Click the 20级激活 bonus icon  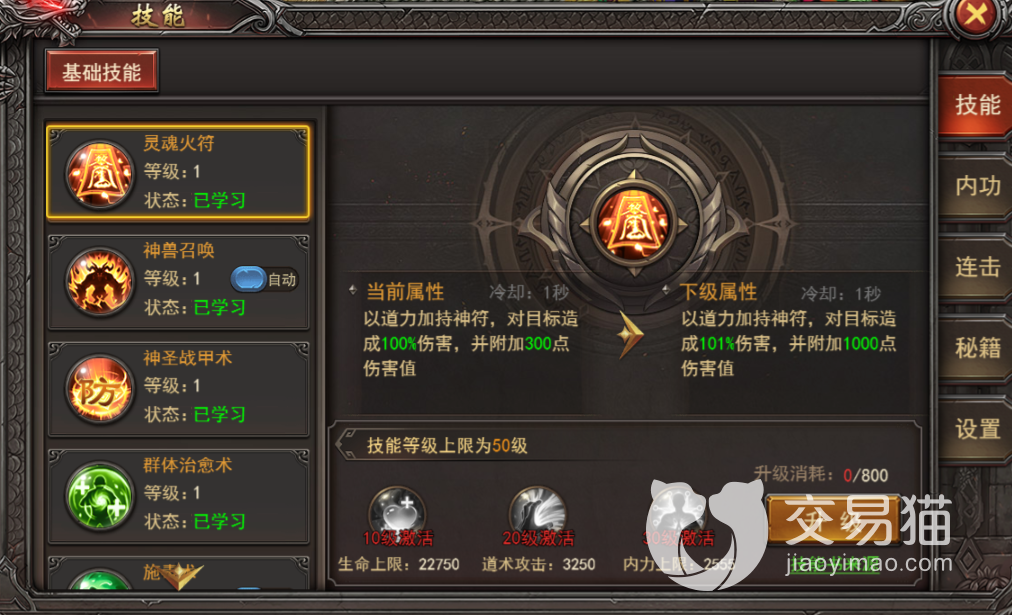point(537,513)
